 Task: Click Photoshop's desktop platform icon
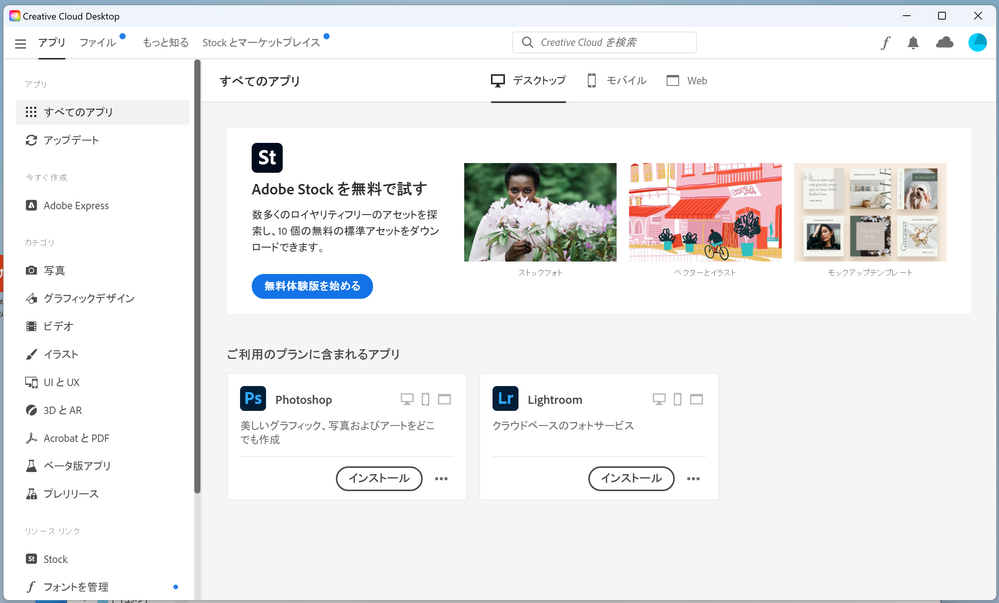pyautogui.click(x=407, y=399)
